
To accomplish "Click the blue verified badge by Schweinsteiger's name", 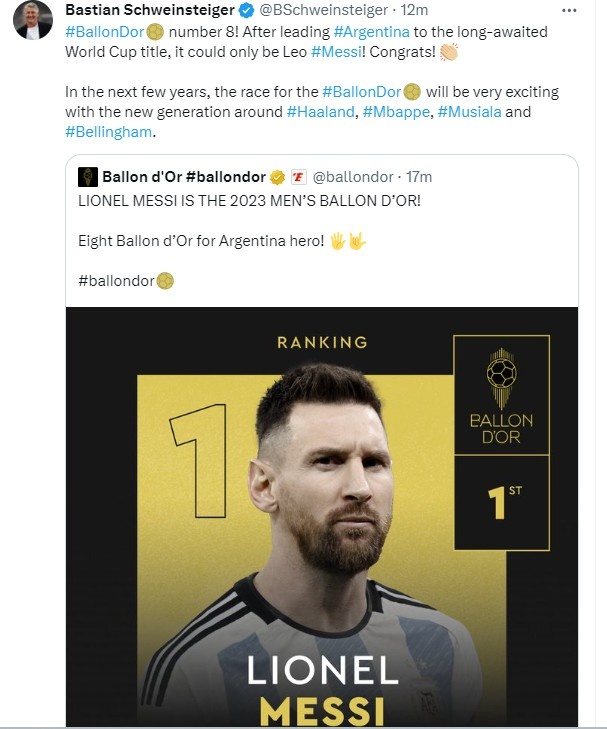I will [246, 10].
